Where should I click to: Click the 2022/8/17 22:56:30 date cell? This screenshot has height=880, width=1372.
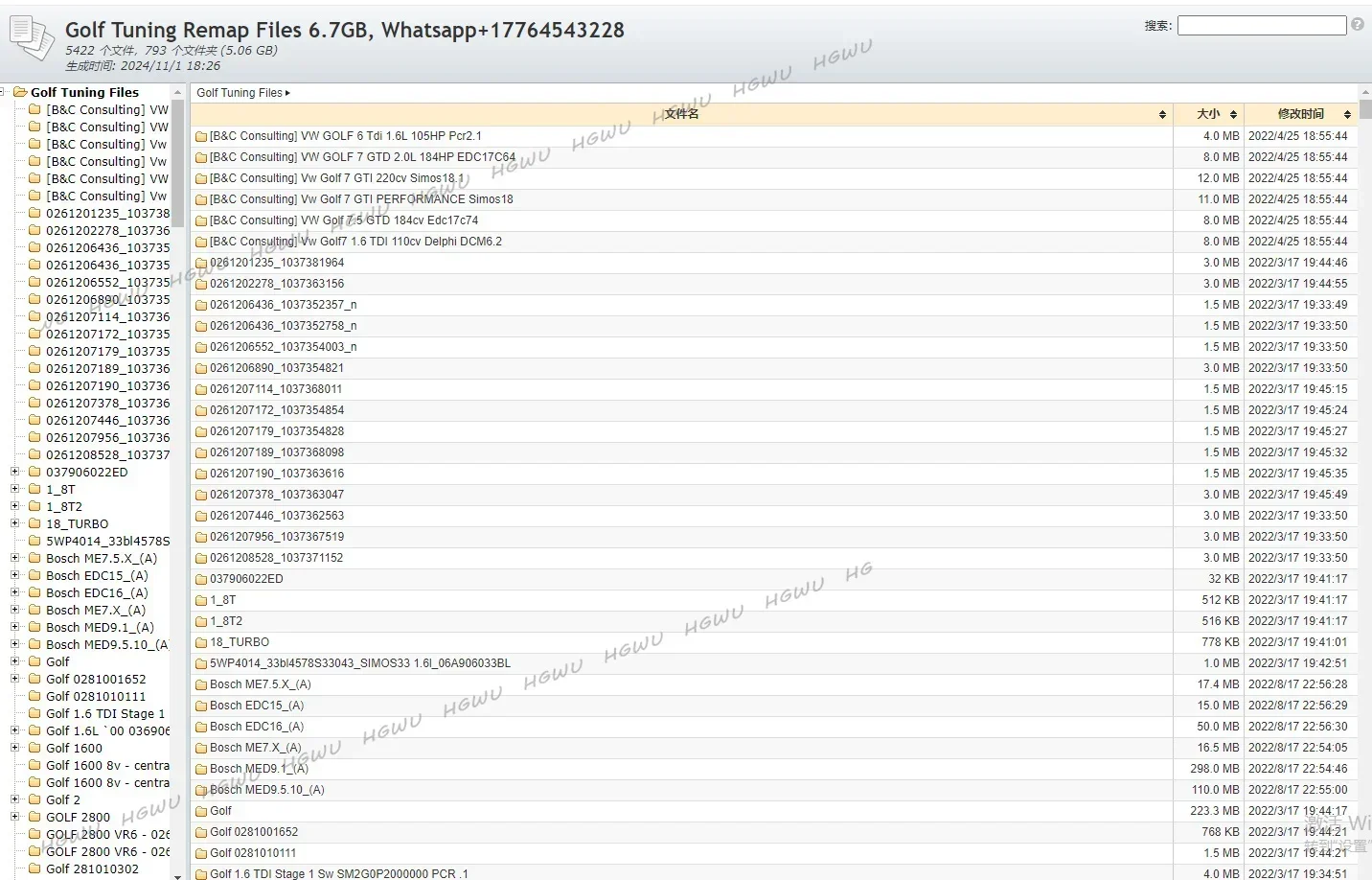coord(1297,727)
